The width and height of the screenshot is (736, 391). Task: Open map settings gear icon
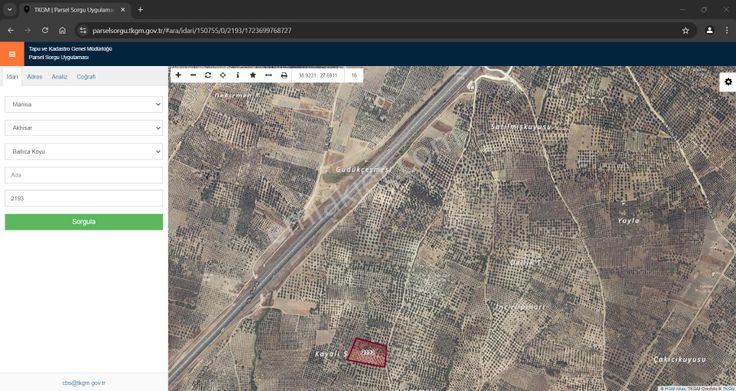(728, 82)
